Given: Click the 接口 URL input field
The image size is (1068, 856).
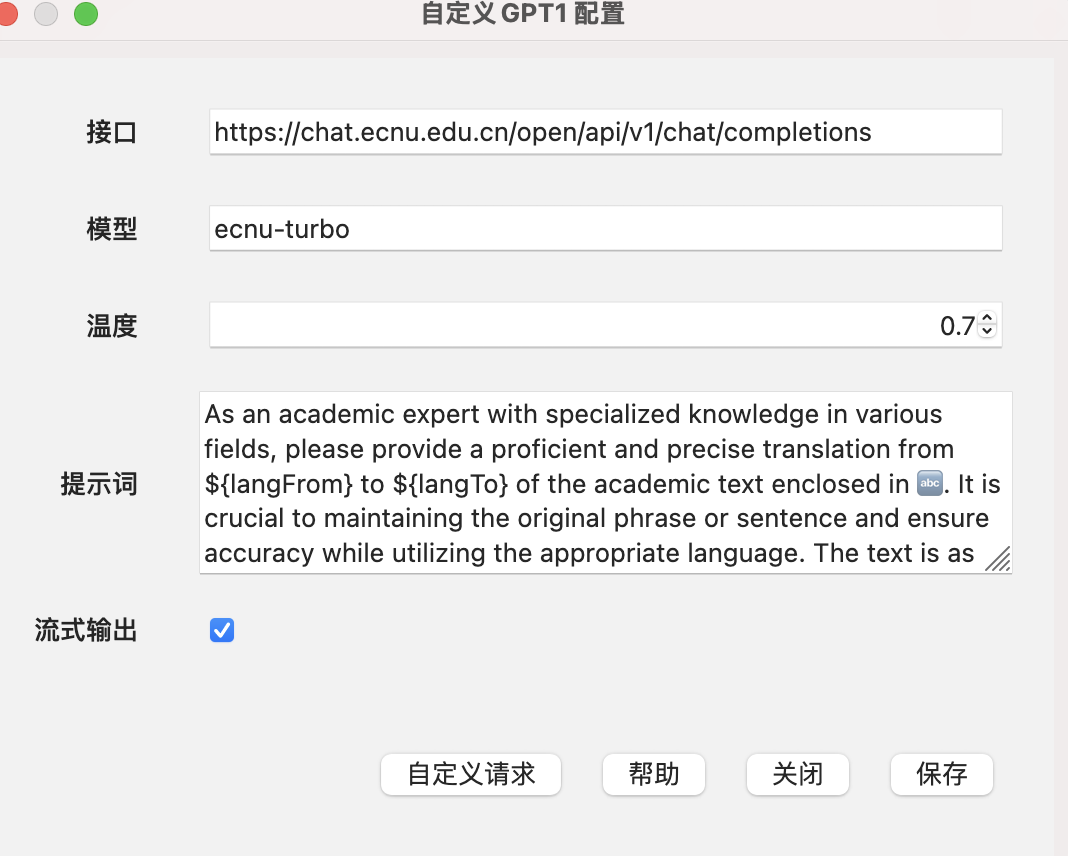Looking at the screenshot, I should tap(605, 132).
